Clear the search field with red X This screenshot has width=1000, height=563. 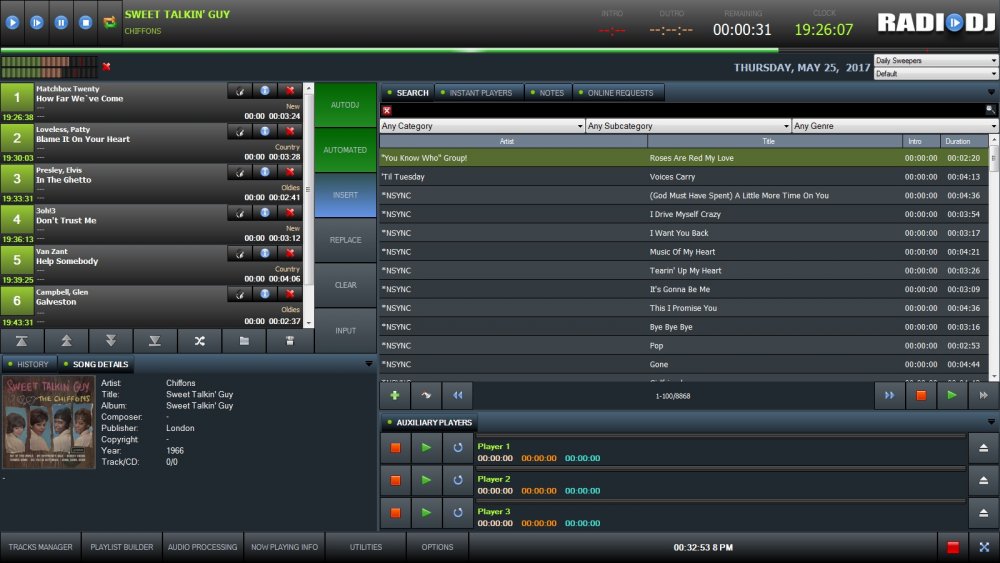click(386, 110)
